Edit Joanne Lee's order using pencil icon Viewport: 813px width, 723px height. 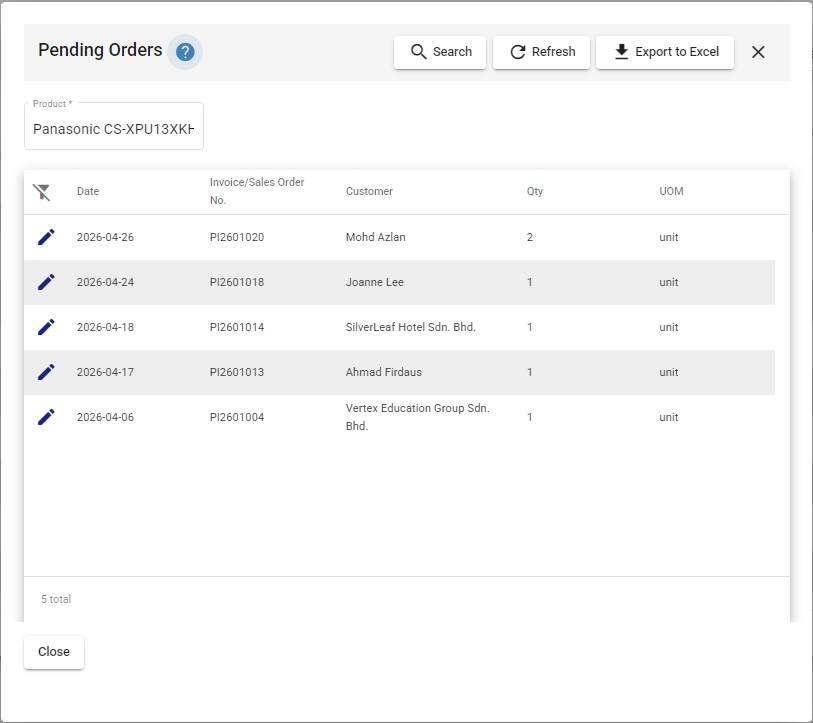pos(46,282)
